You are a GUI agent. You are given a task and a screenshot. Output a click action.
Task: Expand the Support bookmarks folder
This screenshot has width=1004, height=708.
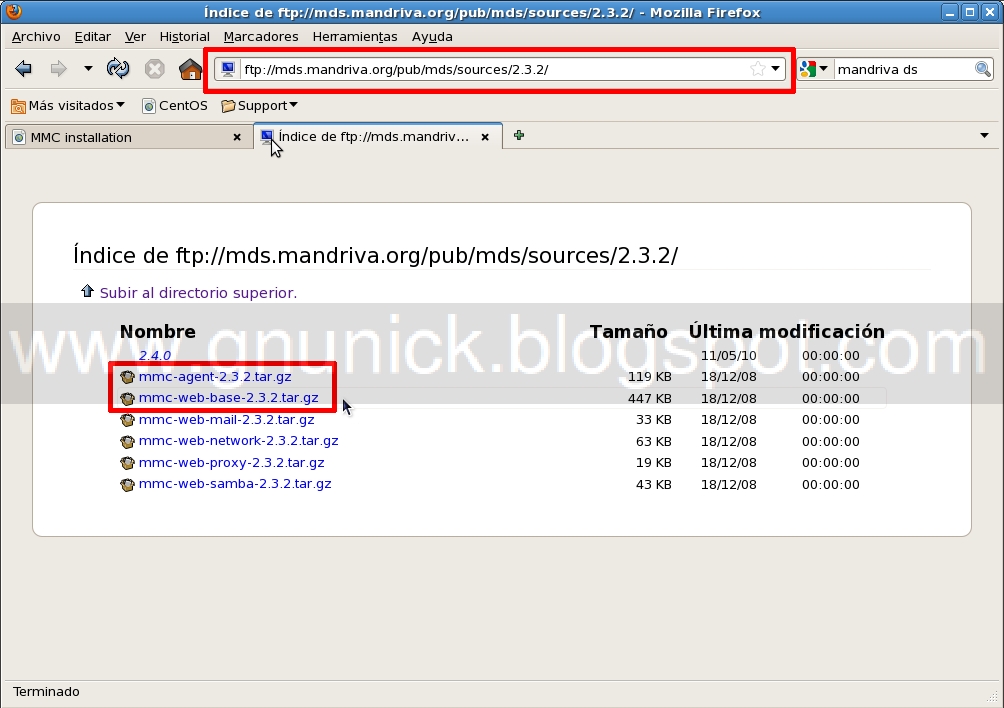click(x=259, y=106)
